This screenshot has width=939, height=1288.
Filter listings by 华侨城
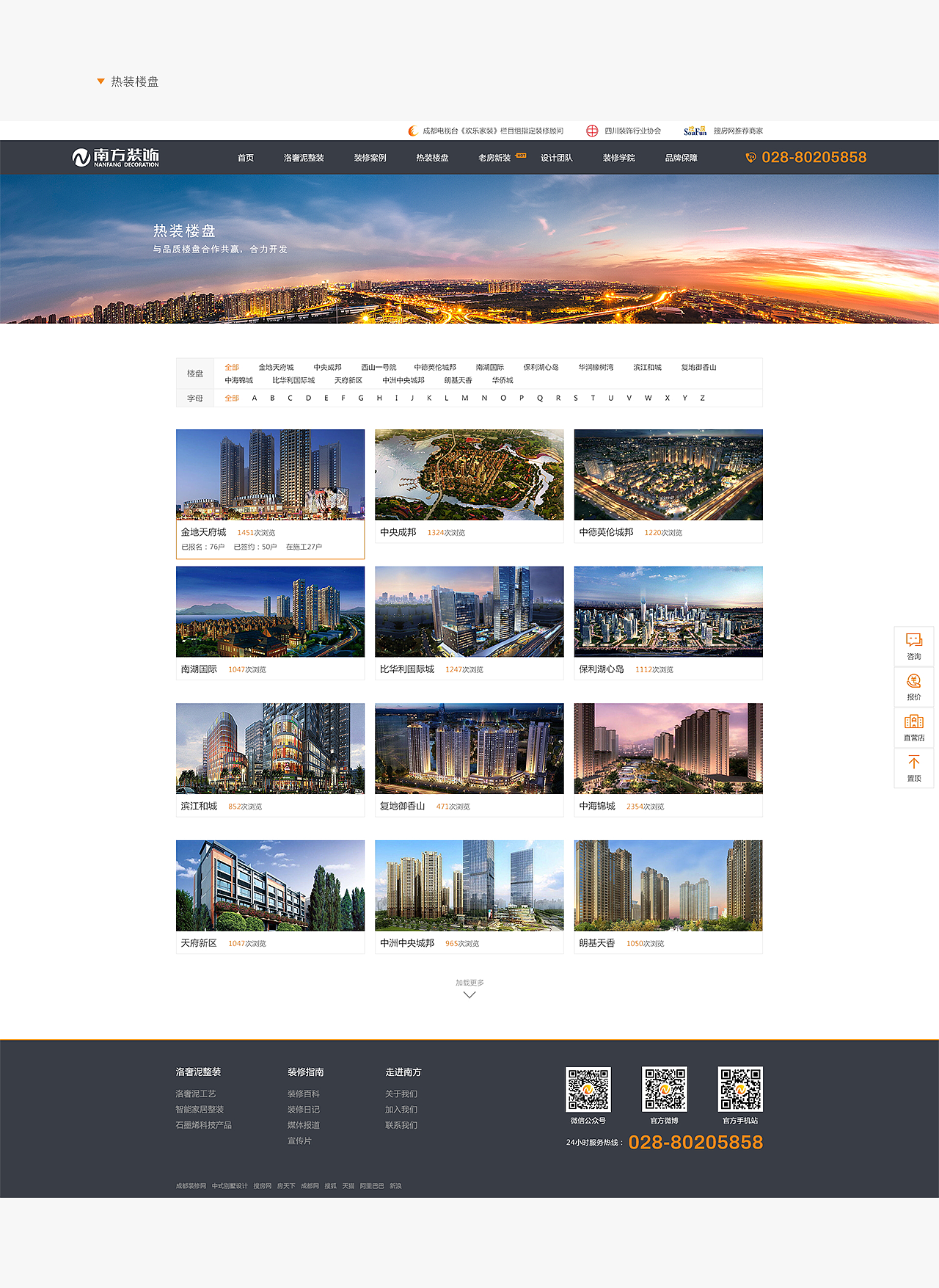point(503,380)
